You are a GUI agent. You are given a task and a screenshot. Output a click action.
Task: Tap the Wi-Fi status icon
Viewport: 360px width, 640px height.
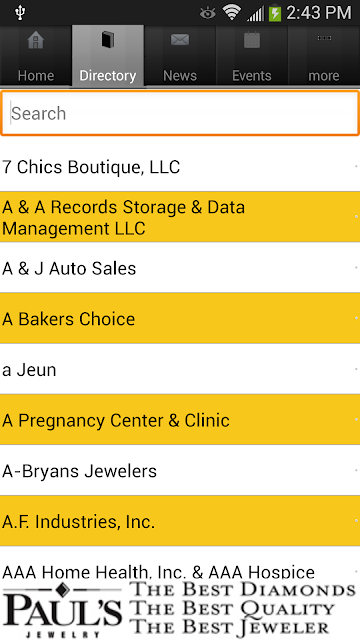pos(231,13)
